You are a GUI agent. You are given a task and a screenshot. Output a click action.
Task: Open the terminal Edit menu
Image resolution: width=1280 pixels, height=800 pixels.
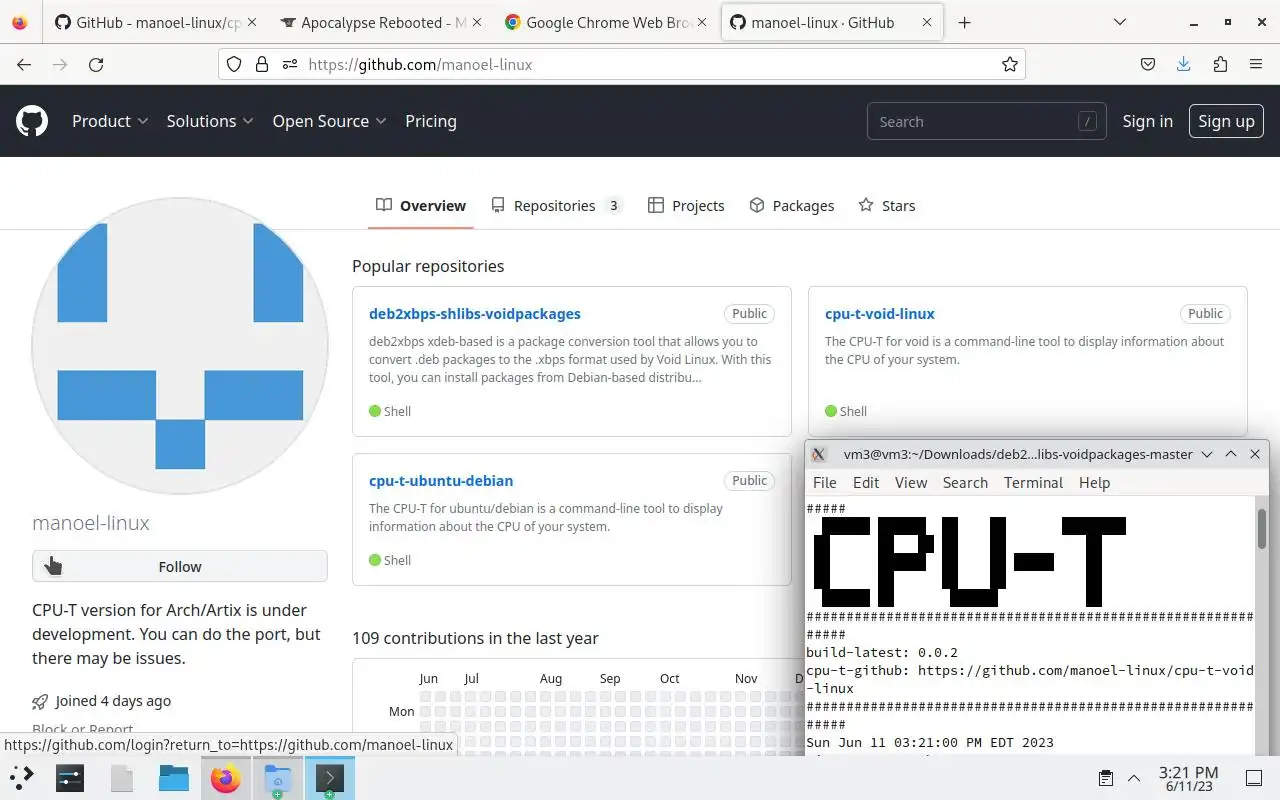[866, 482]
